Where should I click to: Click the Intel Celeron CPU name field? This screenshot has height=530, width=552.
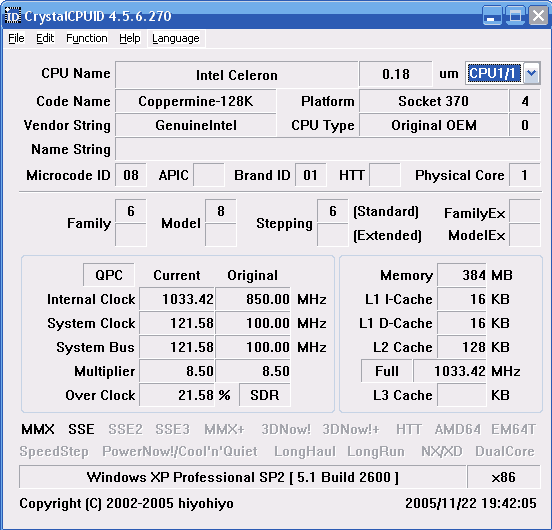(237, 75)
